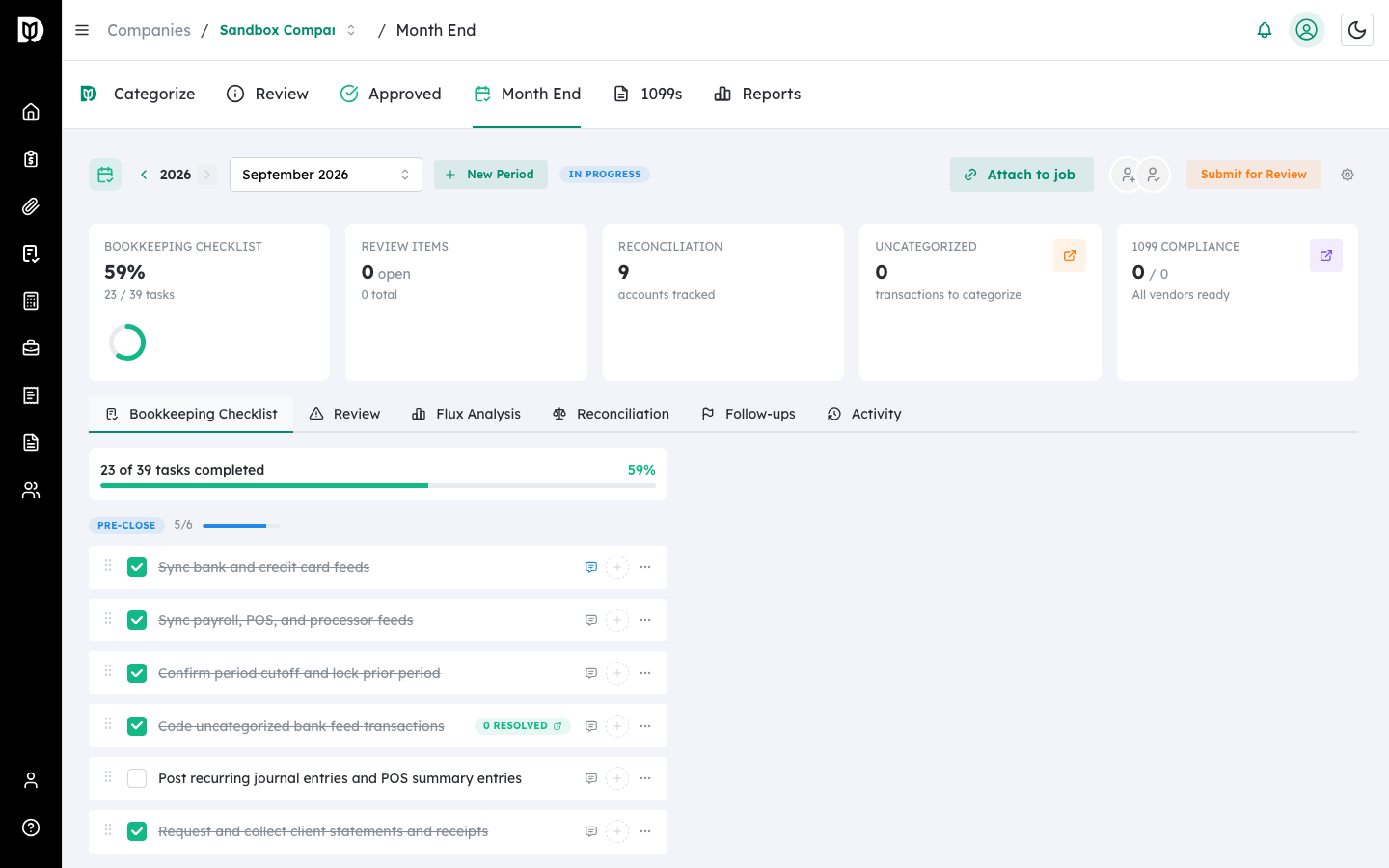
Task: Open the paperclip attachments sidebar icon
Action: (31, 206)
